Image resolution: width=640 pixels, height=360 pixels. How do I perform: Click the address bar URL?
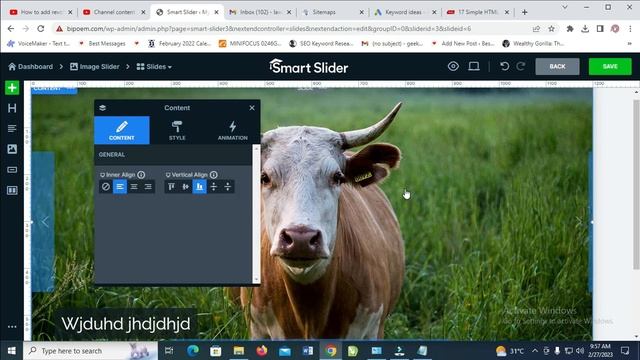click(268, 29)
